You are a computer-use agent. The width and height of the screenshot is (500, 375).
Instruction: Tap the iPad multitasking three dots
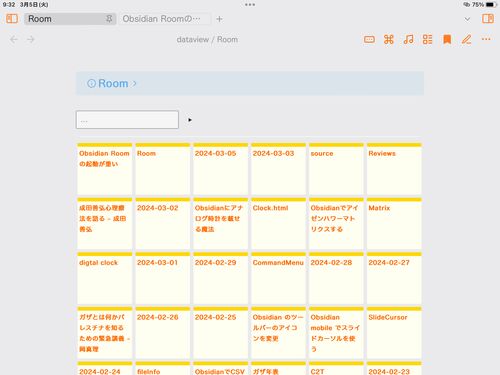[250, 5]
